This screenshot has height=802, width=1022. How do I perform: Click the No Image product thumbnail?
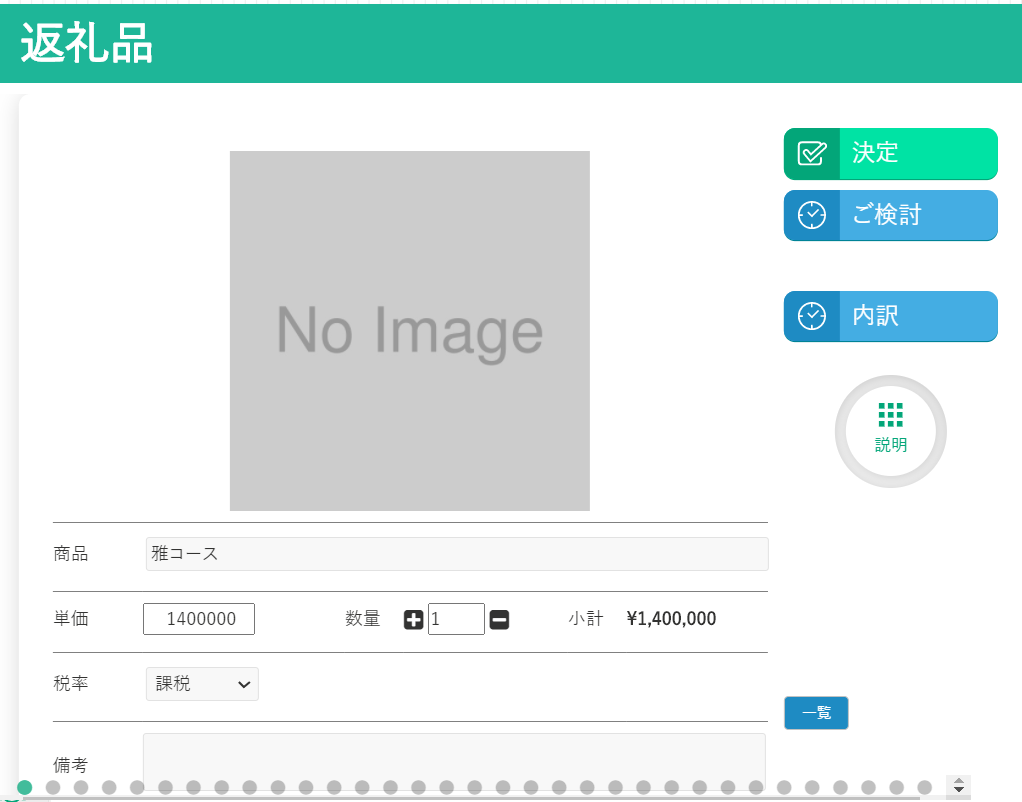(409, 331)
